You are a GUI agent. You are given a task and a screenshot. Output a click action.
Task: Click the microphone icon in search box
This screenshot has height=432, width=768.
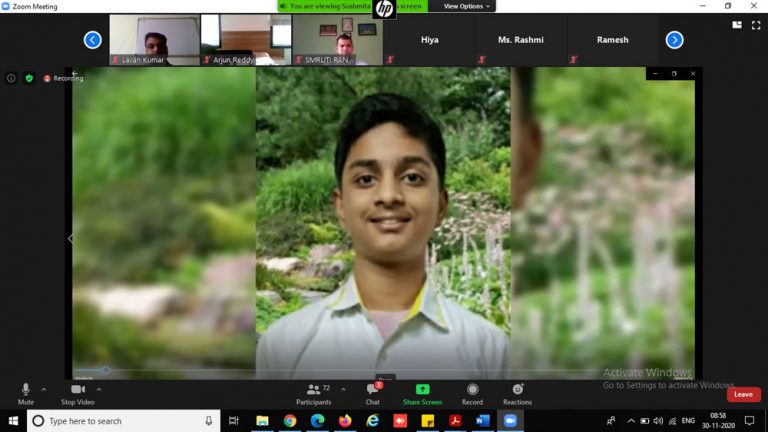click(209, 421)
